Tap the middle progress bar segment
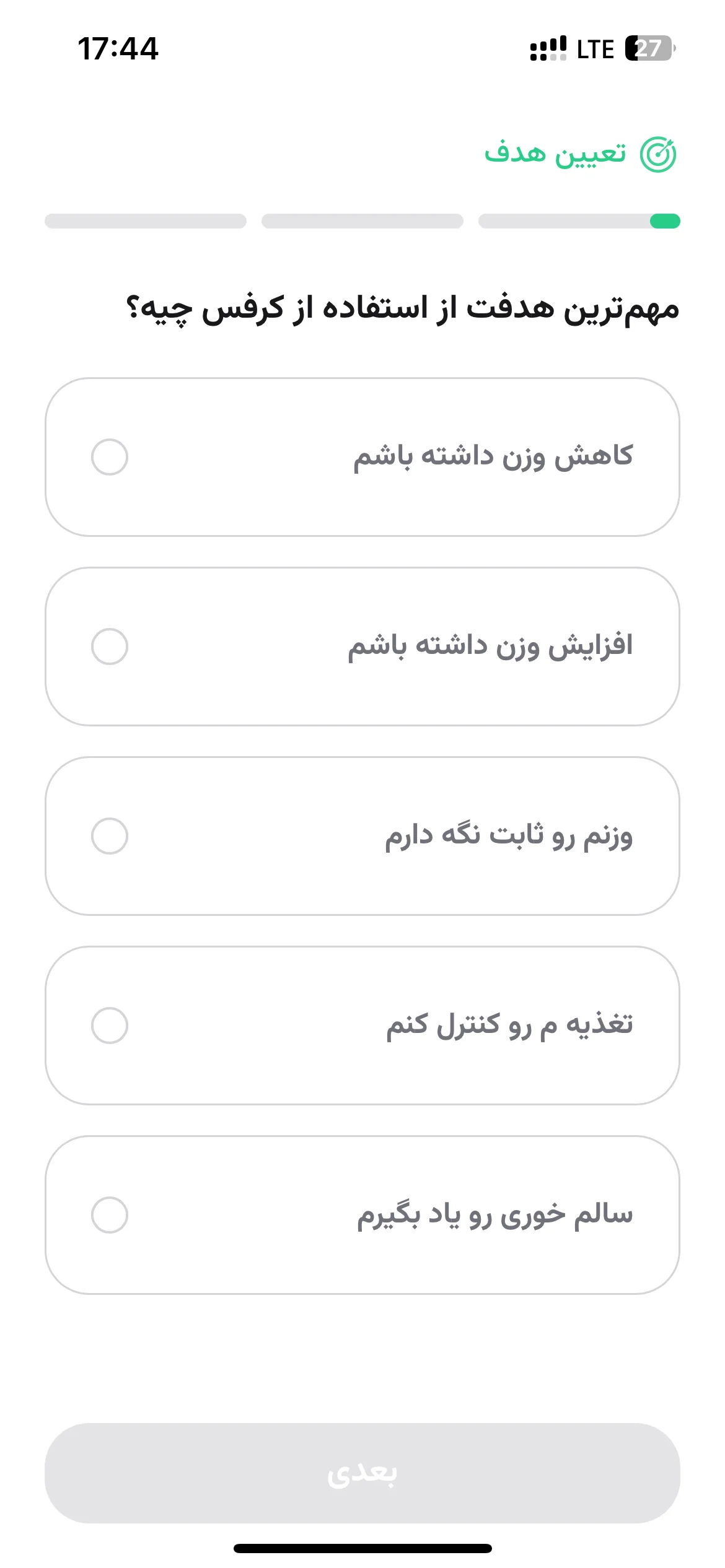The height and width of the screenshot is (1568, 725). [x=362, y=221]
